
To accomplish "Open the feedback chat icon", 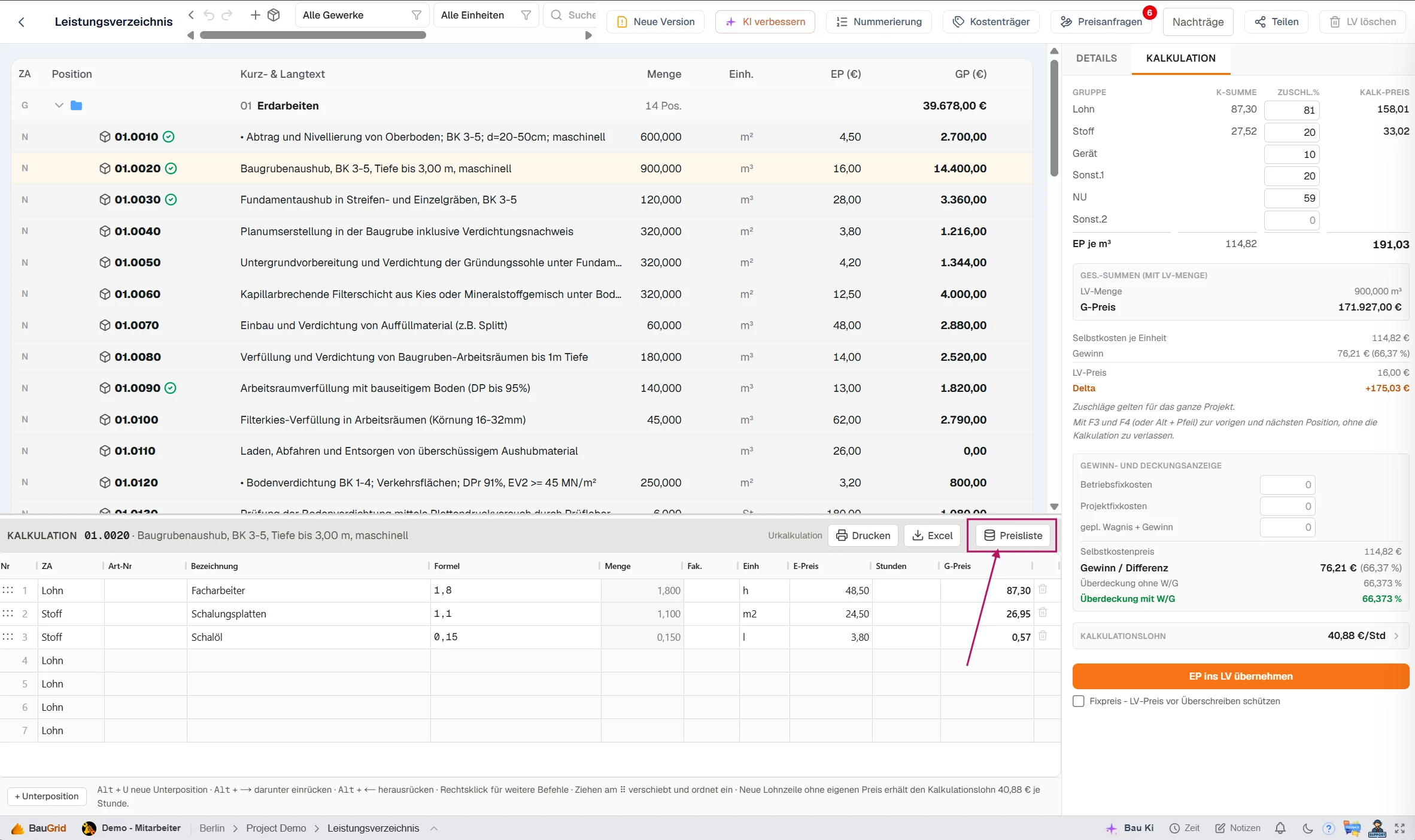I will pyautogui.click(x=1352, y=828).
